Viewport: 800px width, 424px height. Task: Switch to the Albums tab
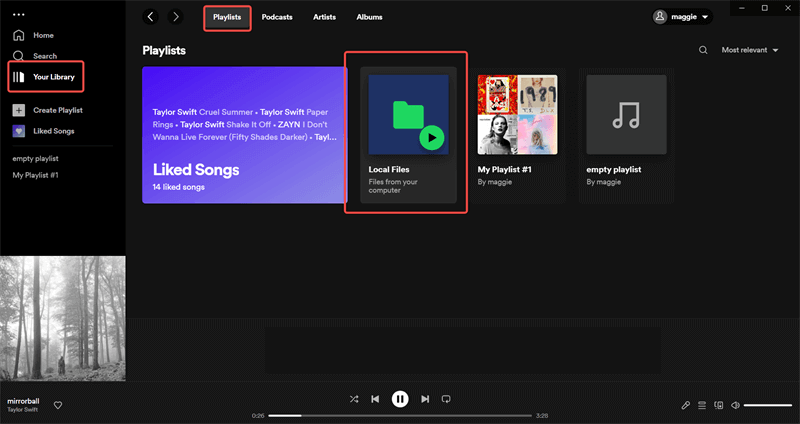[369, 17]
